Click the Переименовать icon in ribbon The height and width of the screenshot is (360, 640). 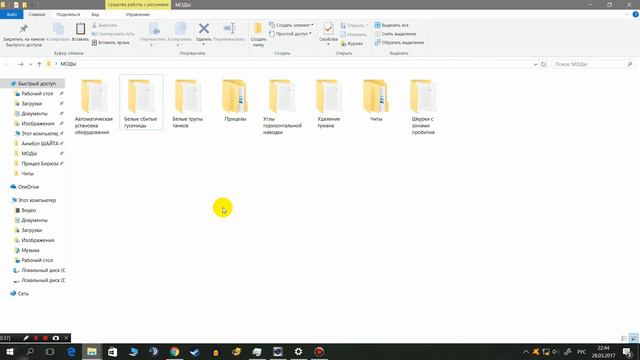(x=229, y=32)
